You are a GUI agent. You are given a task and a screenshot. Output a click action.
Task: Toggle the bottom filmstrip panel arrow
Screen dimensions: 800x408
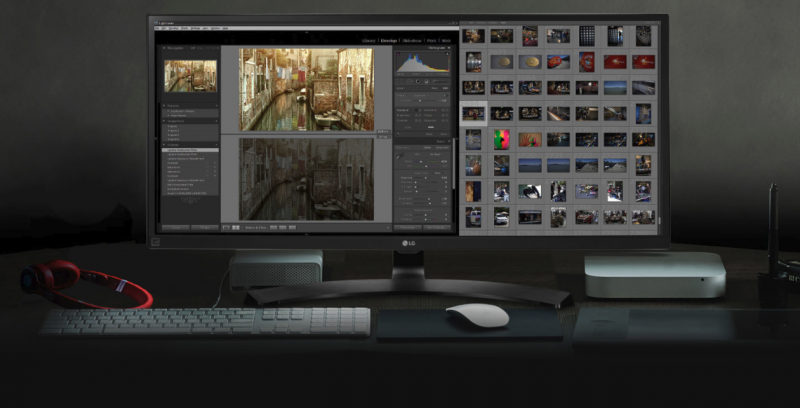point(307,234)
